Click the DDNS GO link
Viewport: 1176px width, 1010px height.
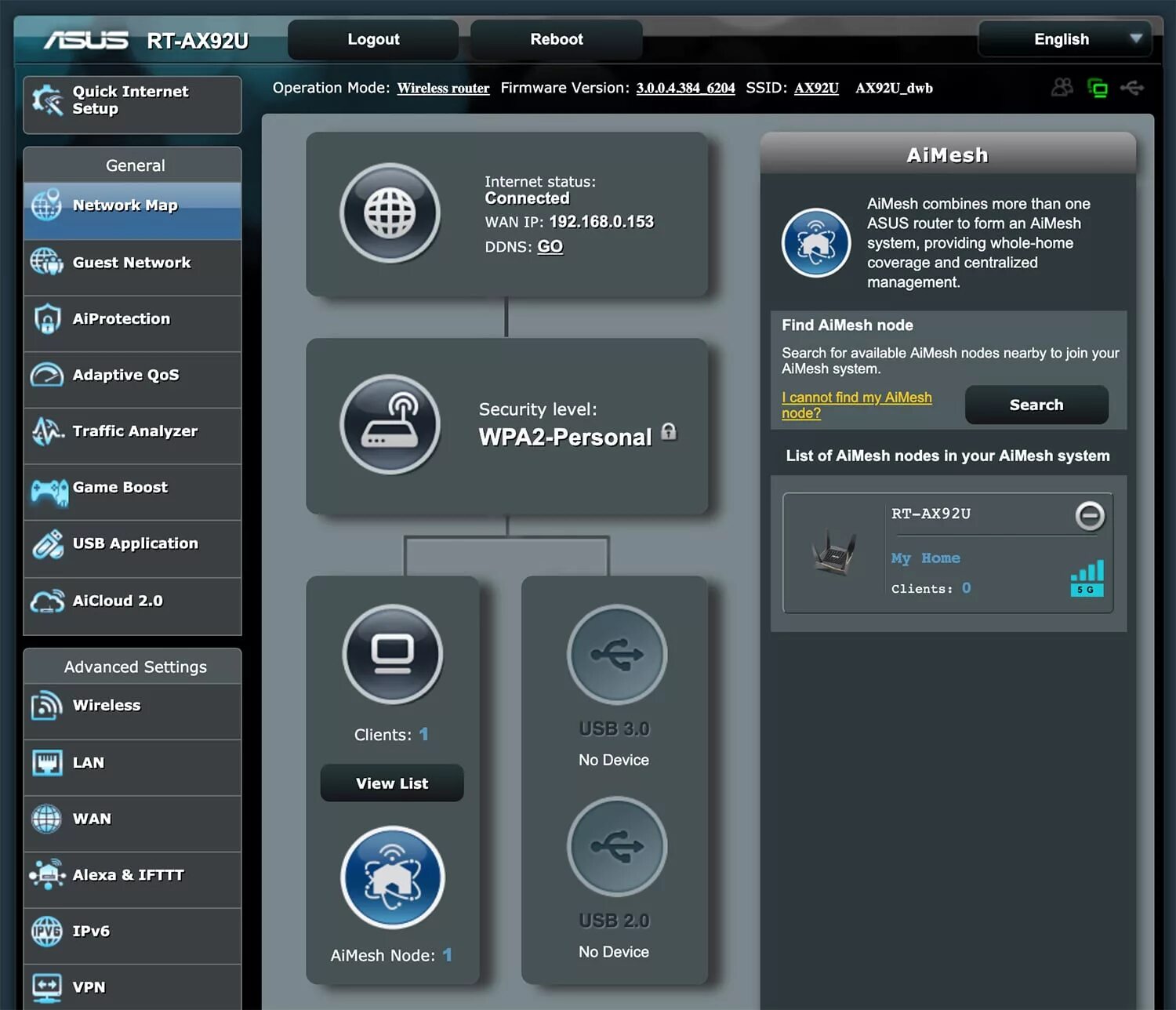tap(550, 246)
